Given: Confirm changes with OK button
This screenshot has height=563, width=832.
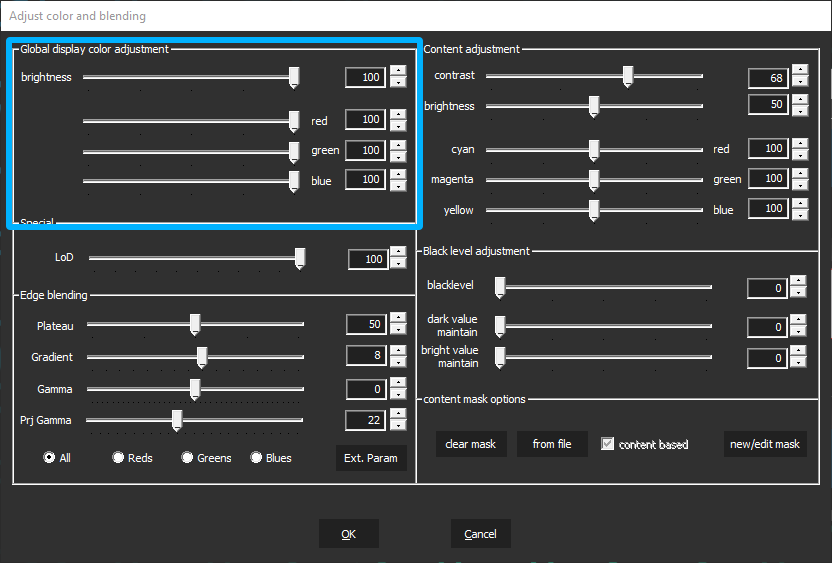Looking at the screenshot, I should click(348, 534).
